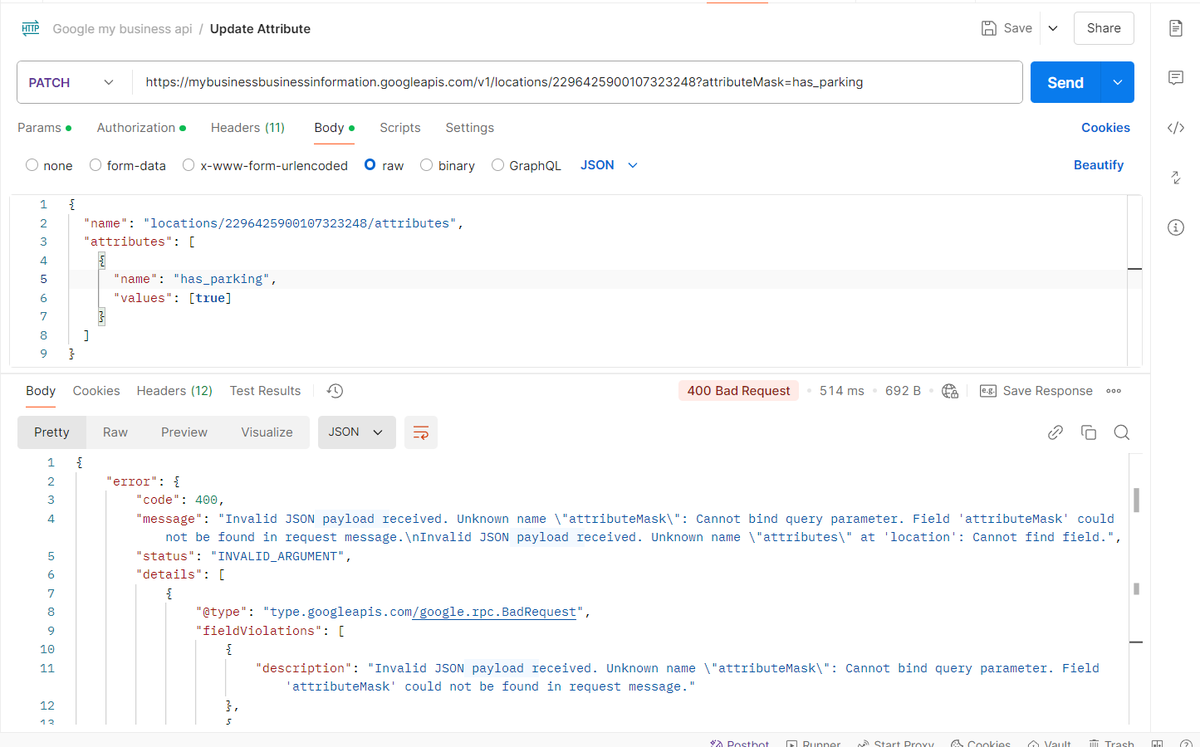Open the Test Results tab
Screen dimensions: 1200x747
(x=265, y=391)
